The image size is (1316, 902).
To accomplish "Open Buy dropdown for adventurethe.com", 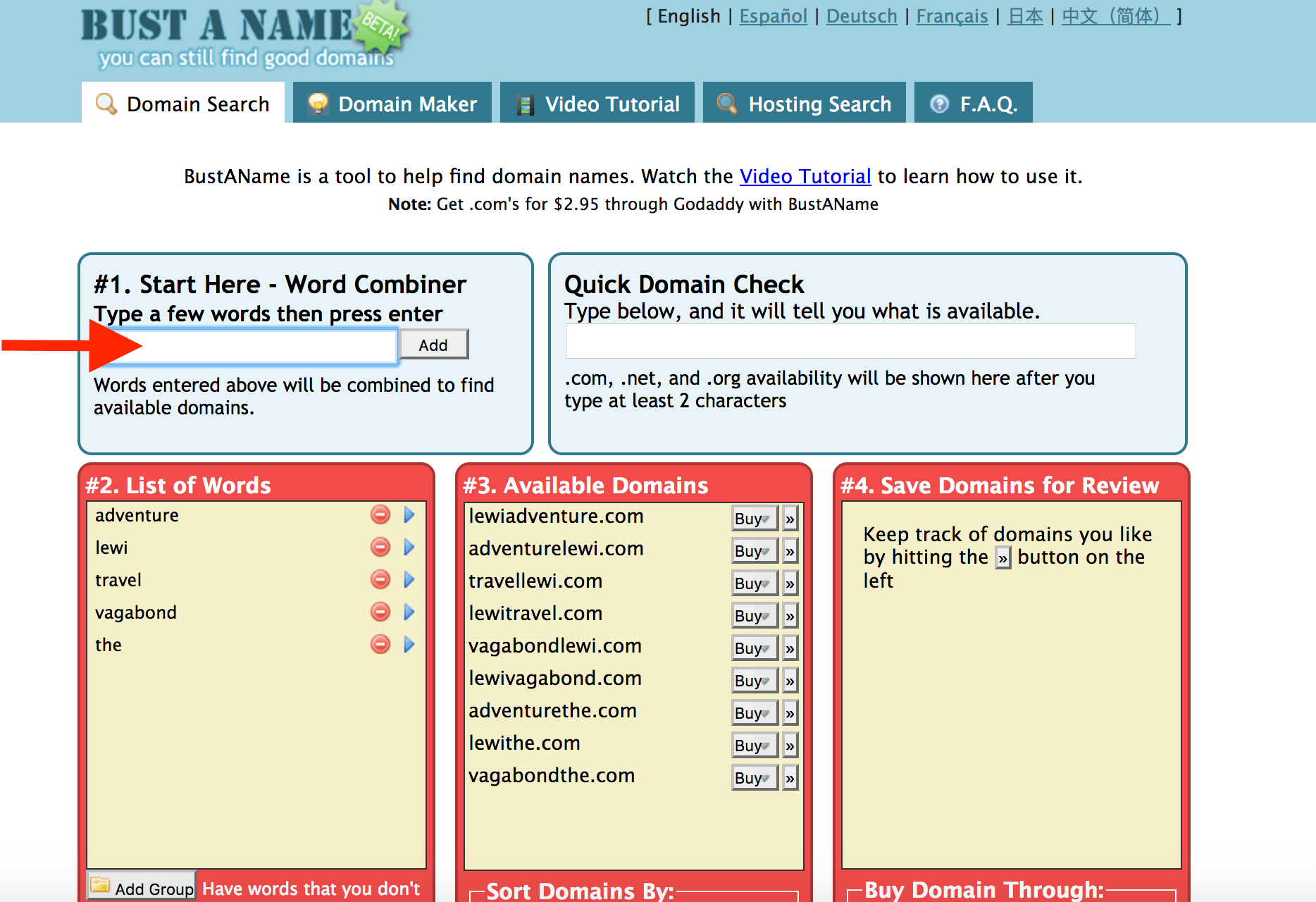I will click(755, 713).
